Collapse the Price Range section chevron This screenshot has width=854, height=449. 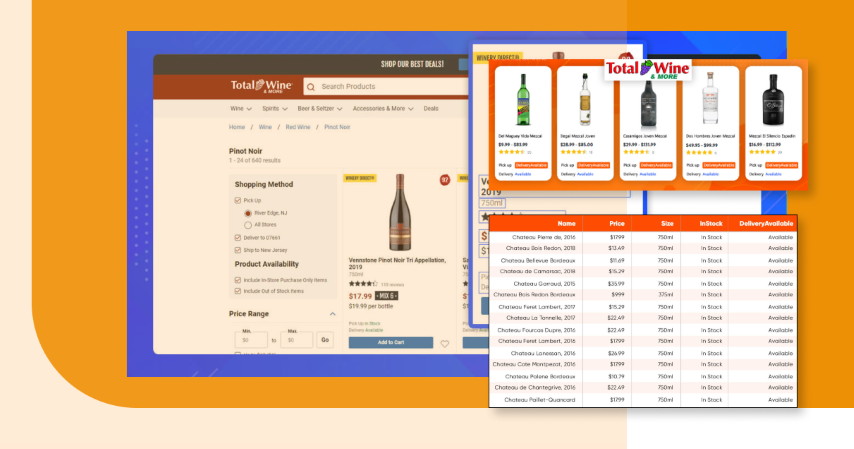(x=332, y=314)
